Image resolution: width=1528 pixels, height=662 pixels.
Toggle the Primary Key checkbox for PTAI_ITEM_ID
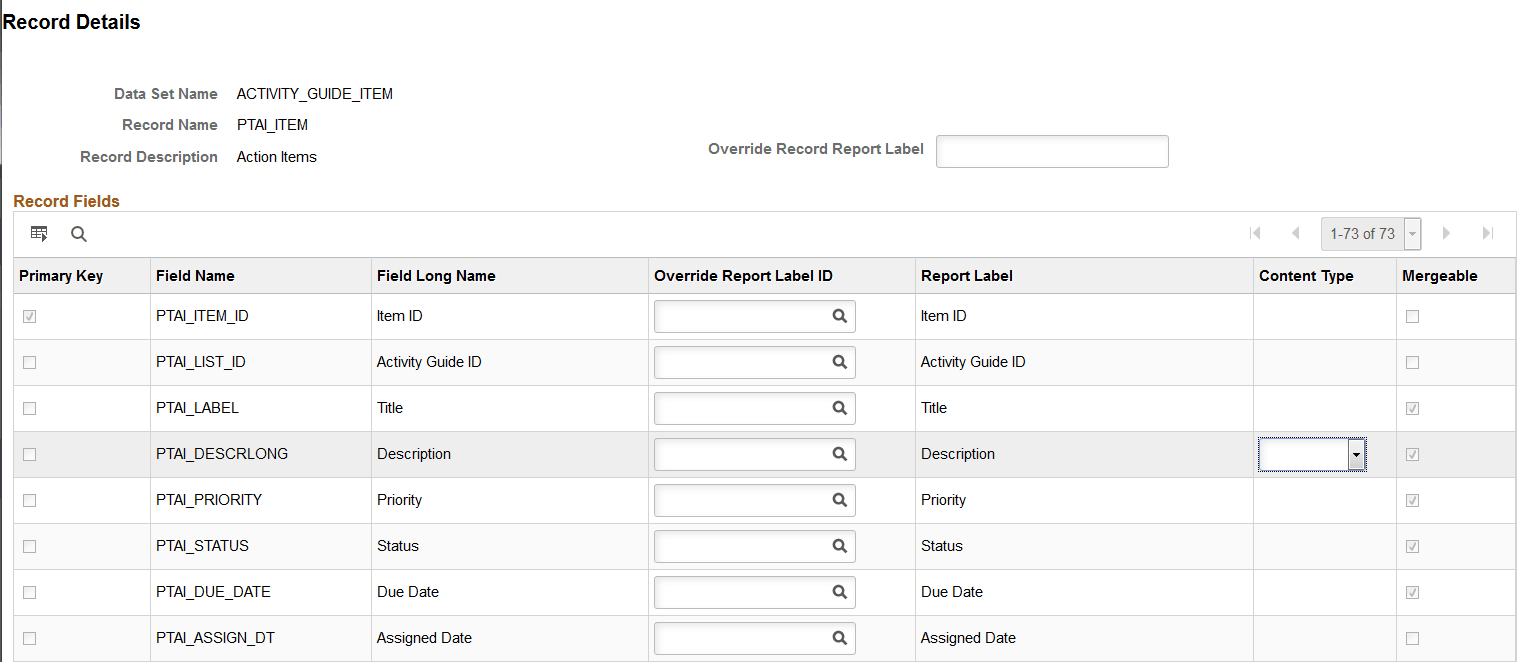pos(30,316)
